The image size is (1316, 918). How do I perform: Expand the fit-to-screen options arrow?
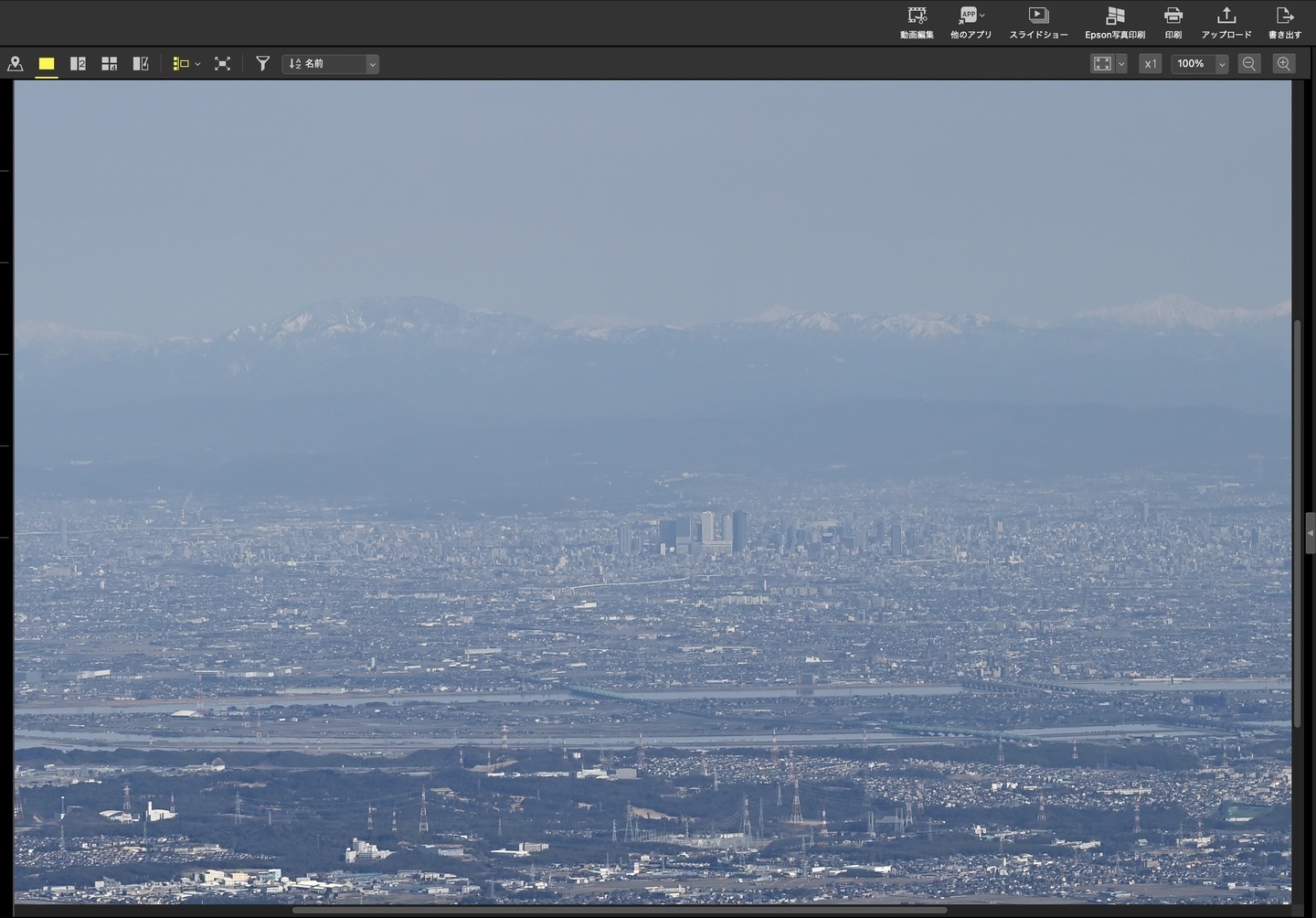point(1121,64)
